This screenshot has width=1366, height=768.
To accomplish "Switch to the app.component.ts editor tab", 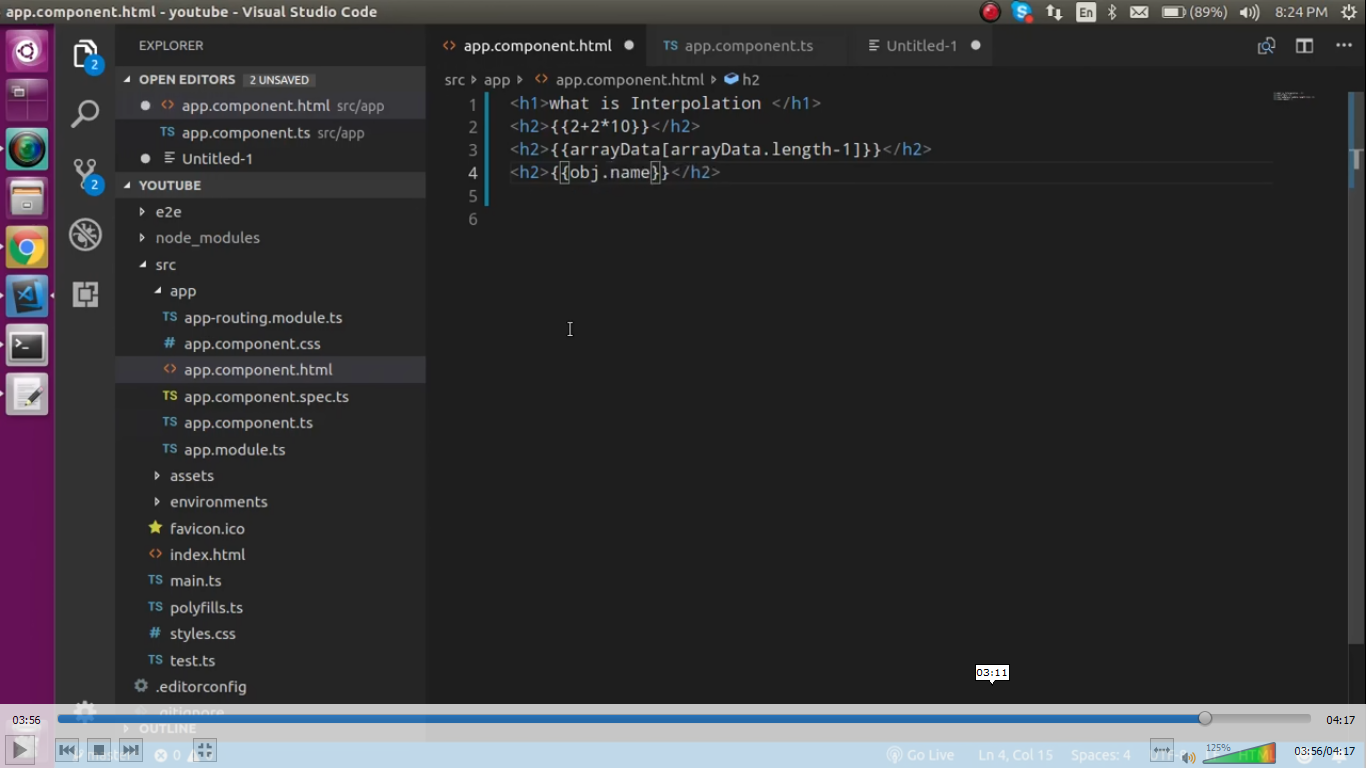I will [748, 46].
